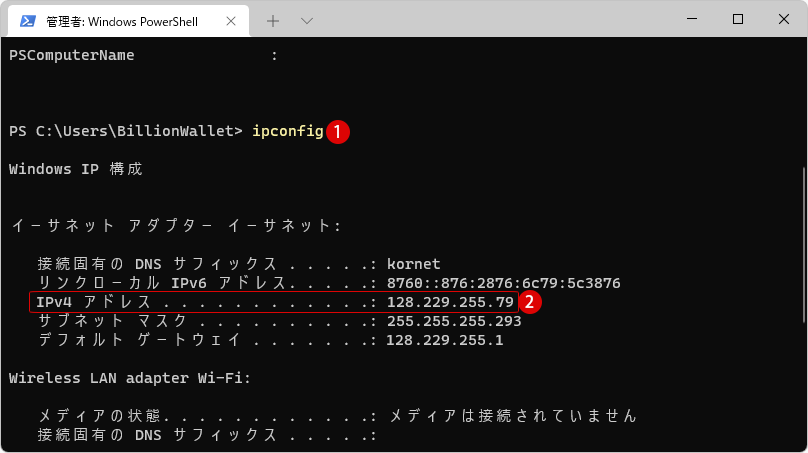This screenshot has width=808, height=453.
Task: Click the イーサネット アダプター イーサネット: line
Action: (176, 225)
